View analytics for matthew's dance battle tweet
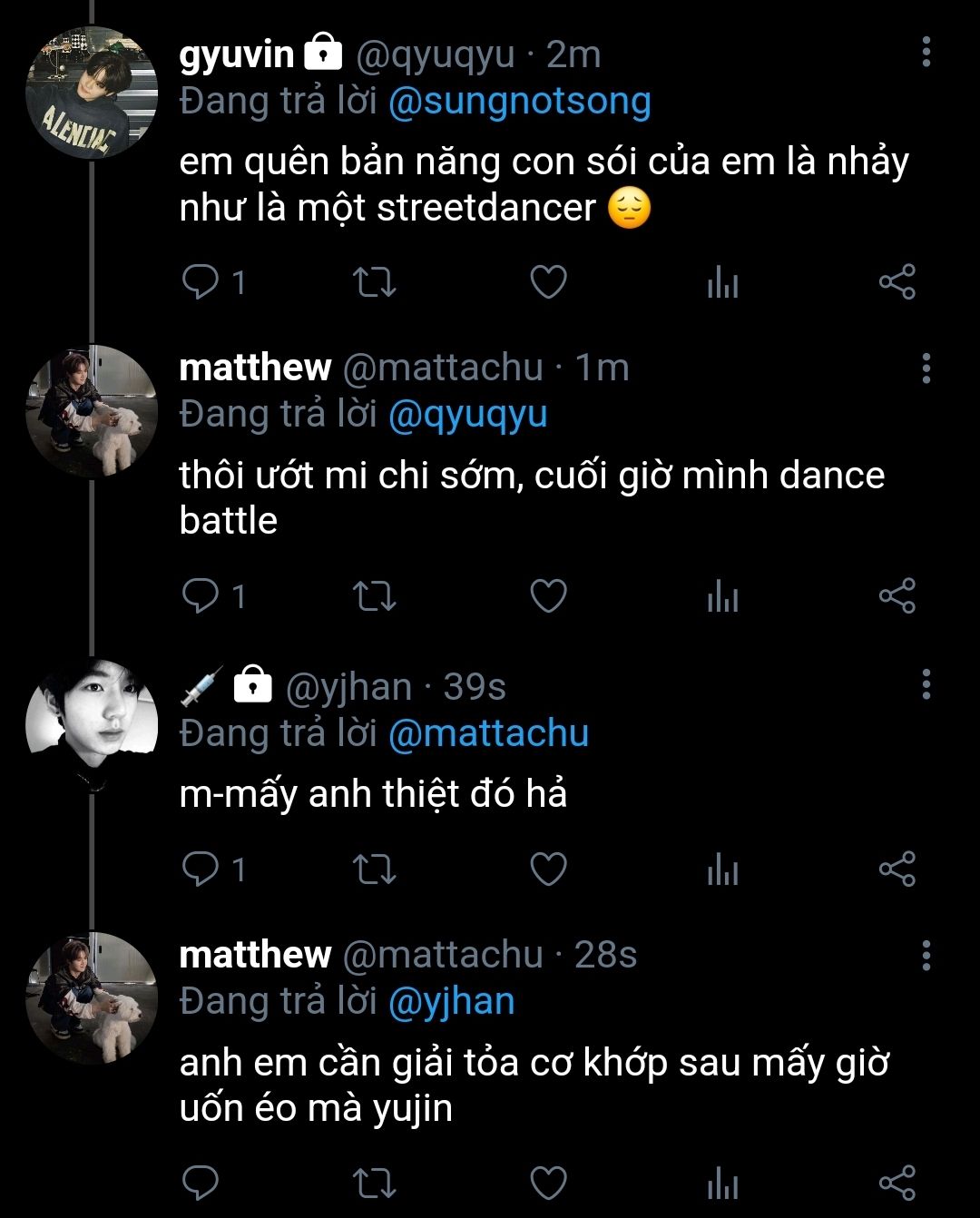The height and width of the screenshot is (1218, 980). [722, 596]
